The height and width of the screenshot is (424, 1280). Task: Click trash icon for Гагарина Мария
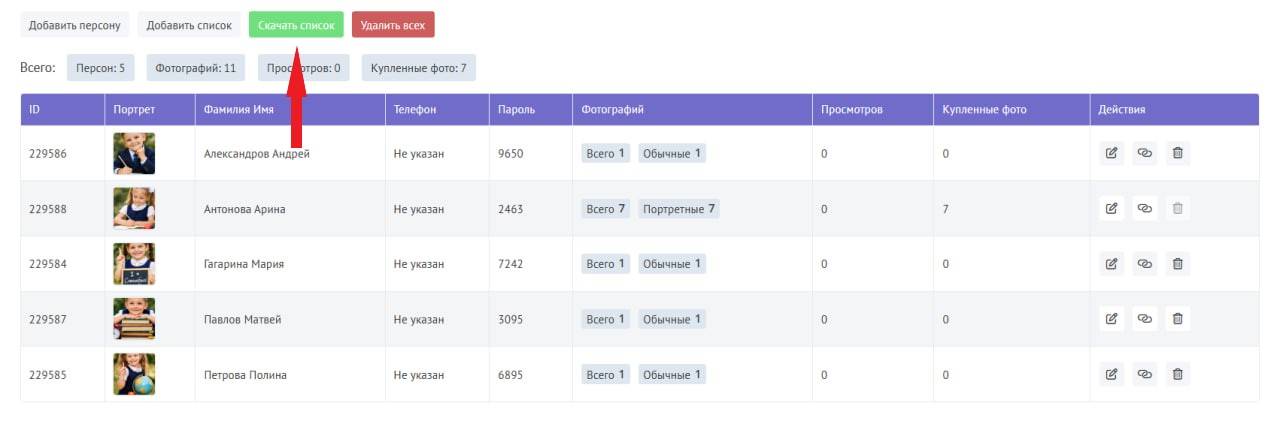1178,264
